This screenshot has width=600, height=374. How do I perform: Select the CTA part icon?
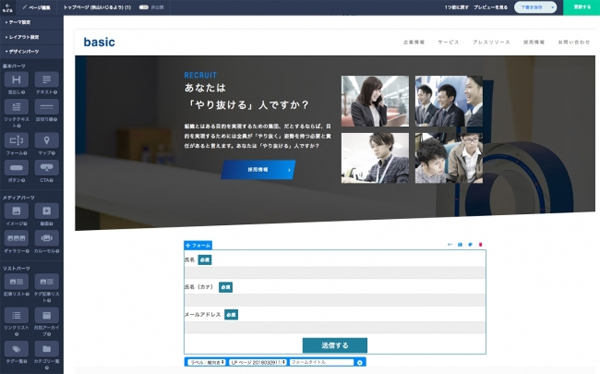(46, 168)
